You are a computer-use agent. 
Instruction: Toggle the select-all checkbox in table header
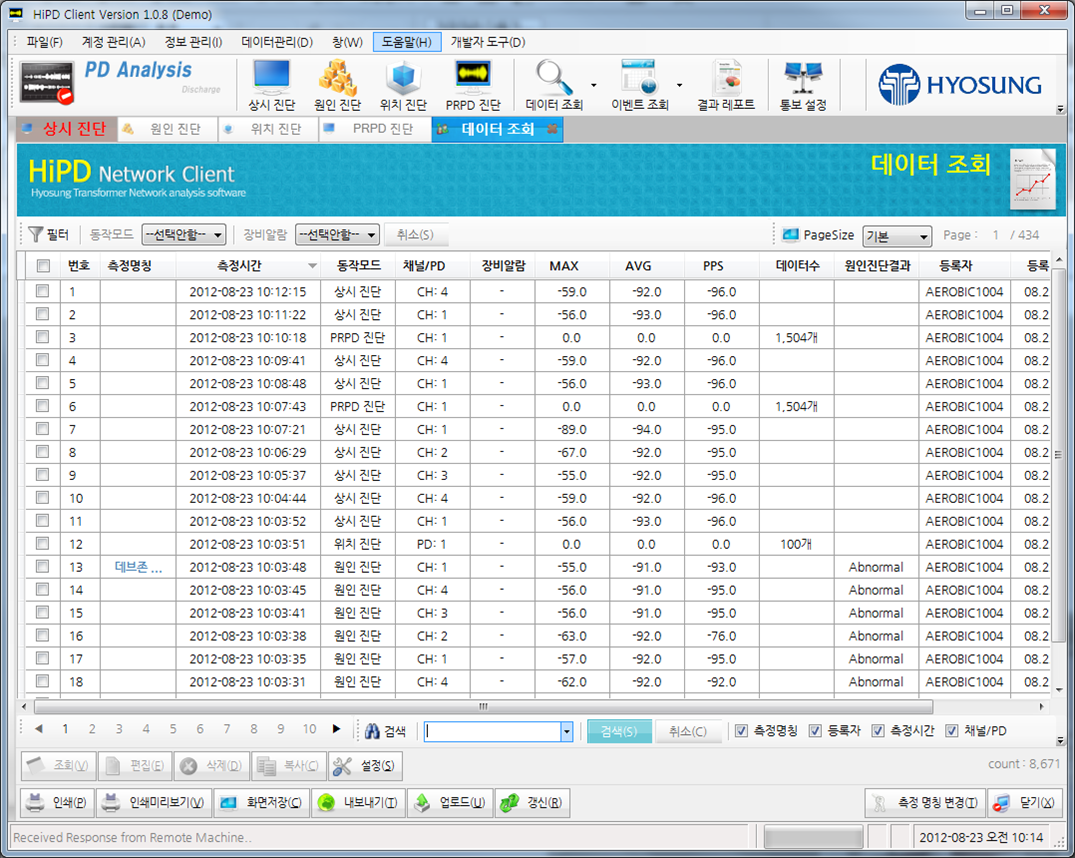[x=43, y=265]
